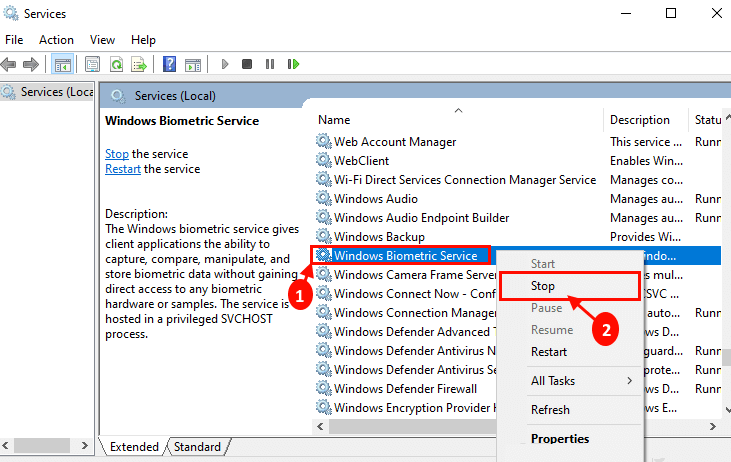The image size is (731, 462).
Task: Click the services list horizontal scrollbar
Action: 413,426
